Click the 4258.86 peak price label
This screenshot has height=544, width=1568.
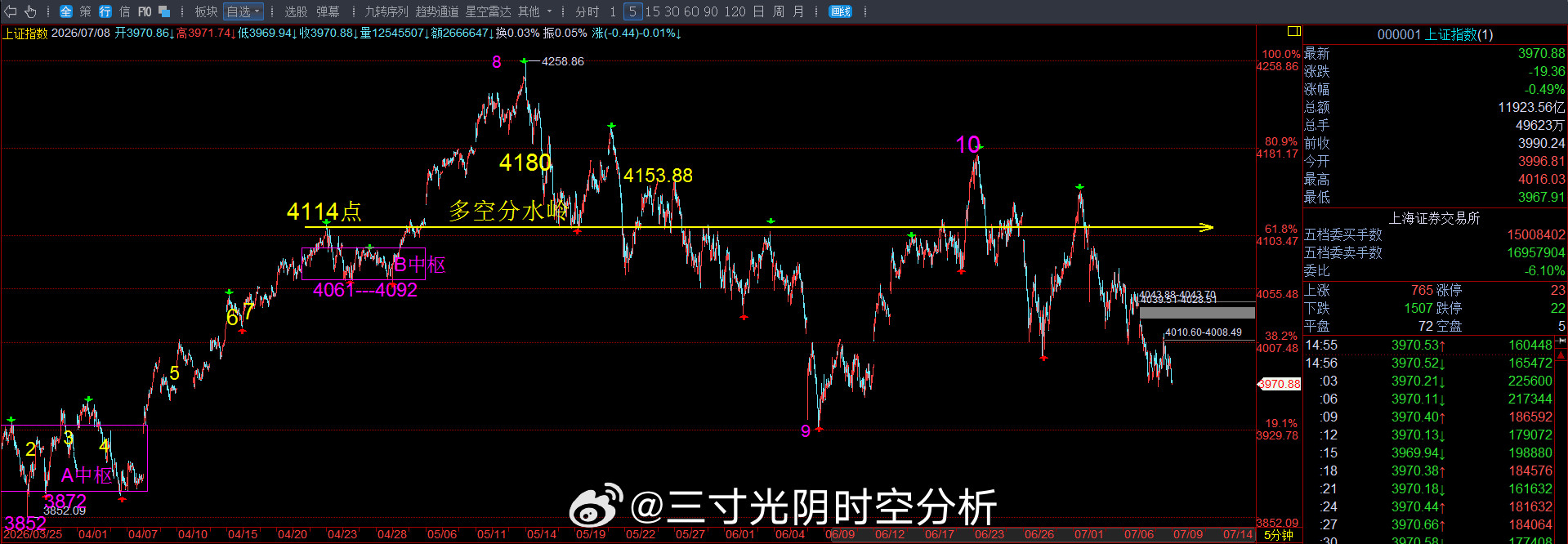coord(563,61)
